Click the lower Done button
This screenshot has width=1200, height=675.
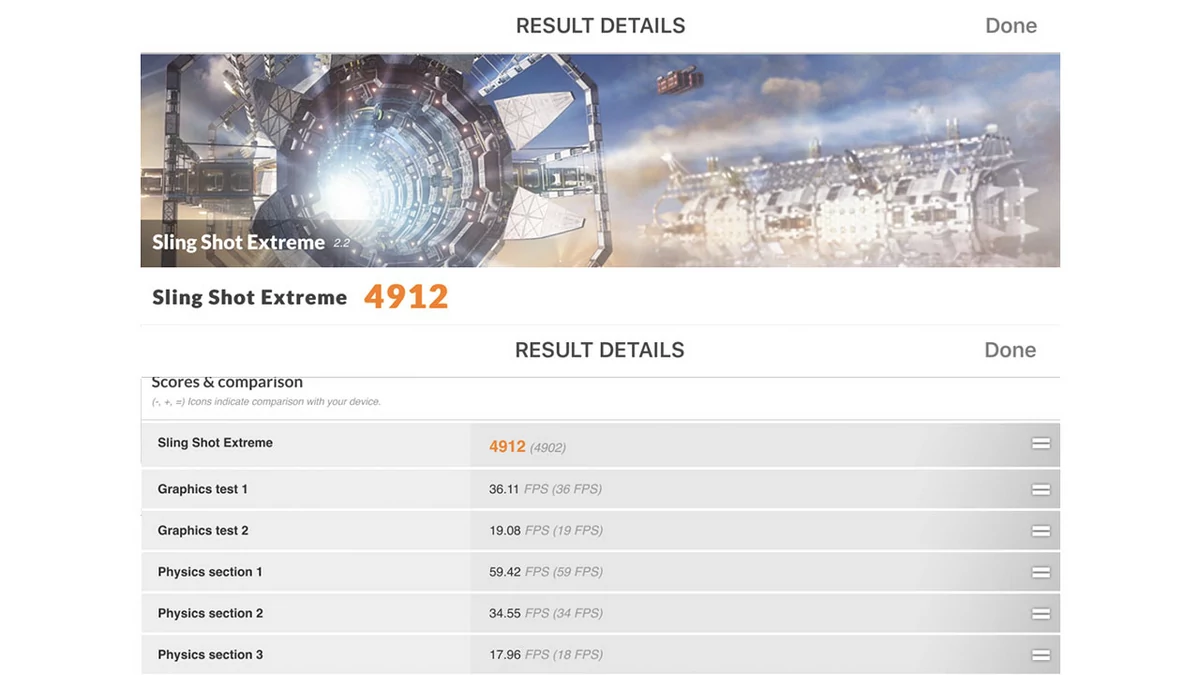pyautogui.click(x=1010, y=350)
